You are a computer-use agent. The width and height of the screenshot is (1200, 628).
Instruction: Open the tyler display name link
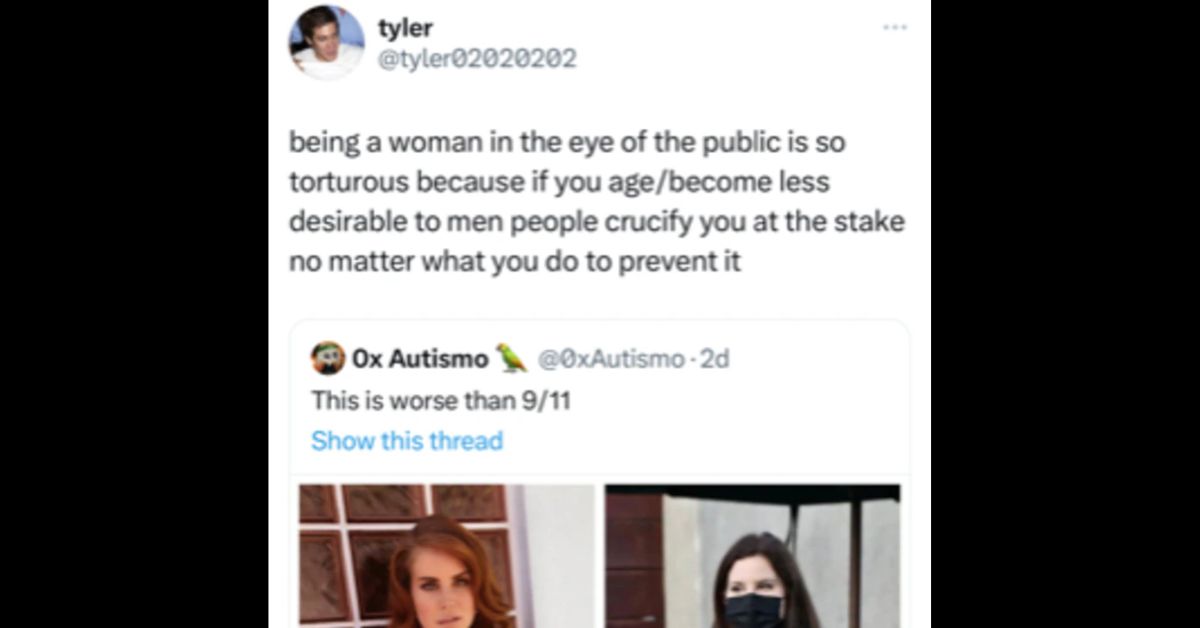pyautogui.click(x=404, y=29)
